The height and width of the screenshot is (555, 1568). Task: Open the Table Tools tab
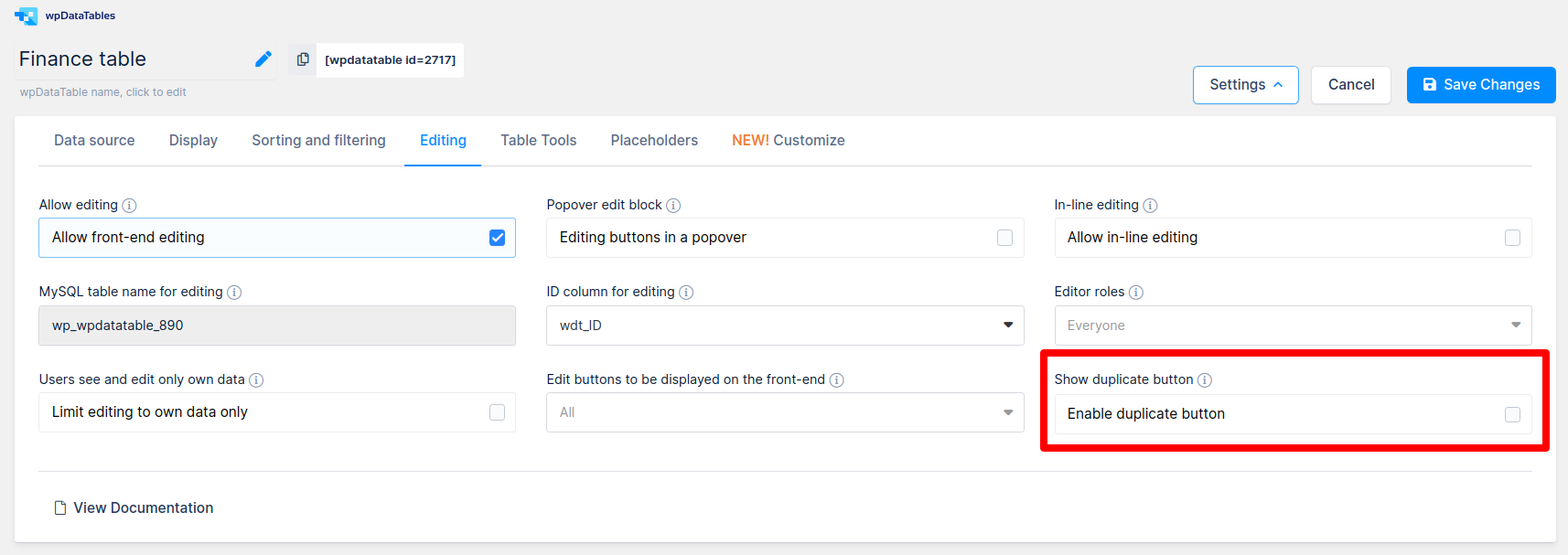538,141
